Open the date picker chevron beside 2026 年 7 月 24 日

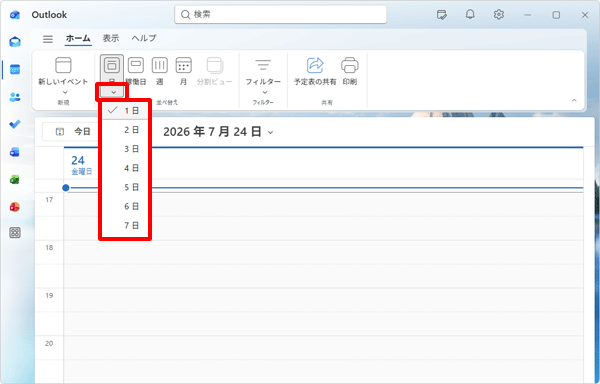(x=271, y=132)
